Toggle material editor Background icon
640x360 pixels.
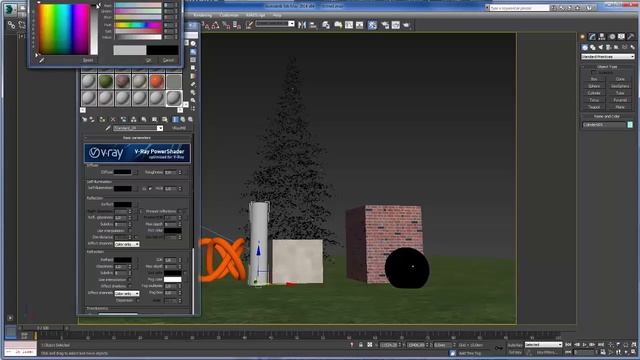pyautogui.click(x=193, y=60)
